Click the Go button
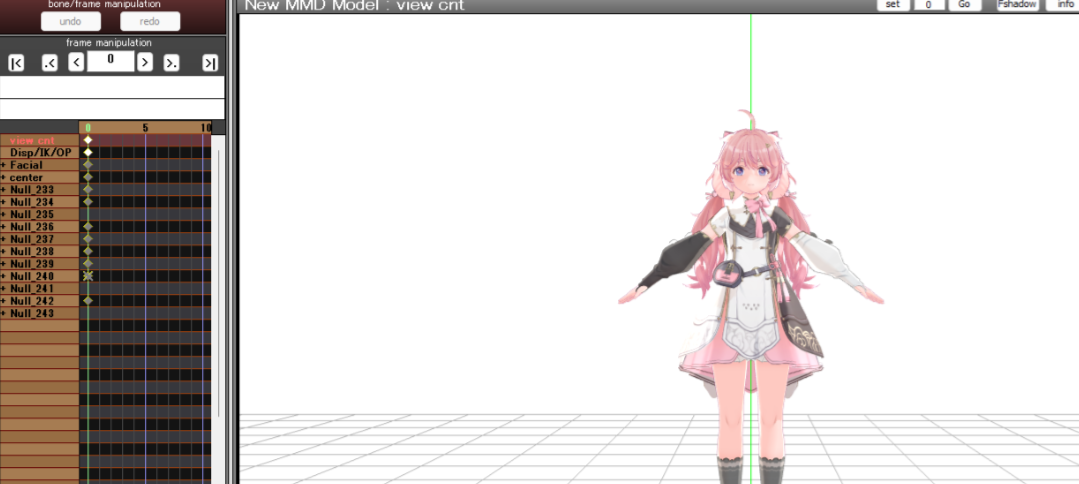This screenshot has width=1079, height=484. [964, 5]
